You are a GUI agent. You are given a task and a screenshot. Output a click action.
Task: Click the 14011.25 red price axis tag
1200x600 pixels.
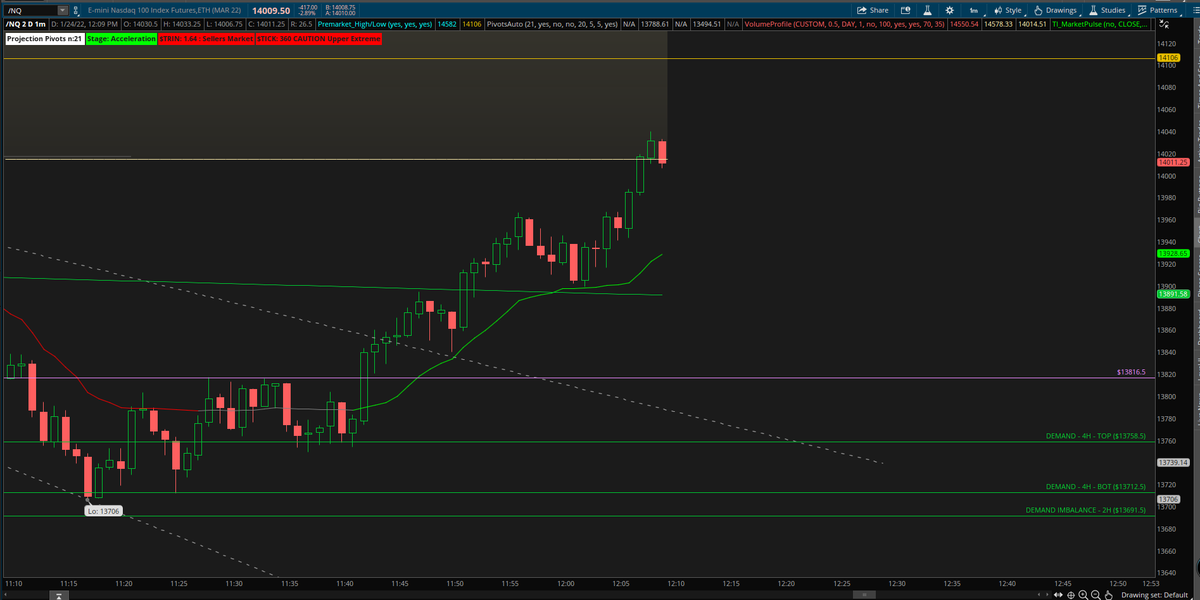tap(1172, 162)
